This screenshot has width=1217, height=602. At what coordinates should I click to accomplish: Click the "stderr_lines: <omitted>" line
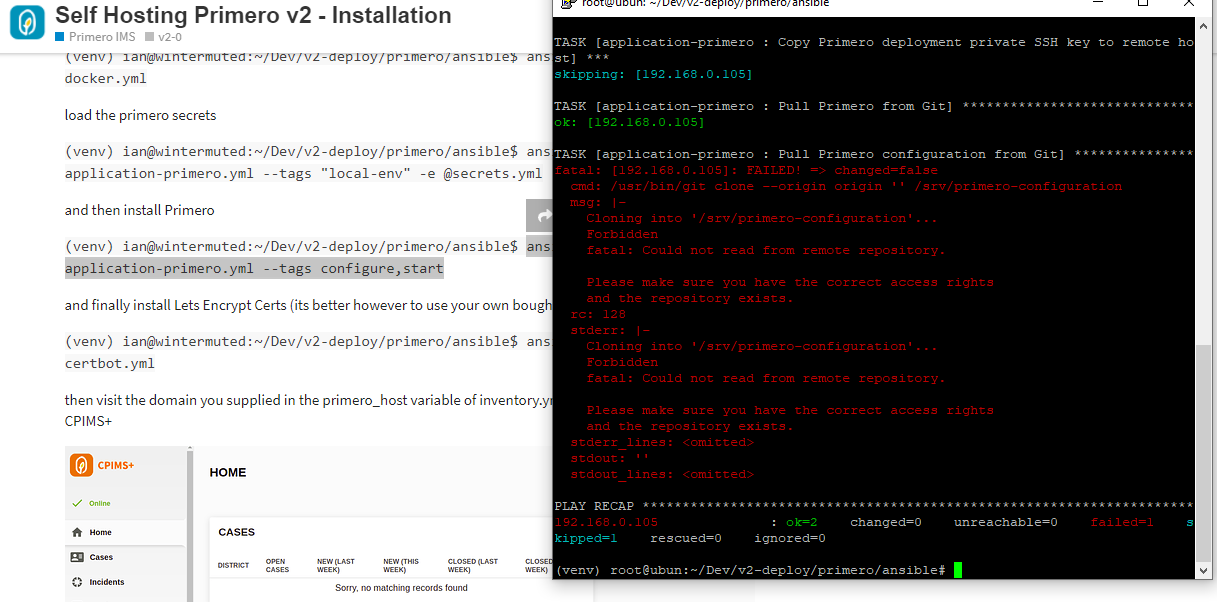(x=662, y=442)
